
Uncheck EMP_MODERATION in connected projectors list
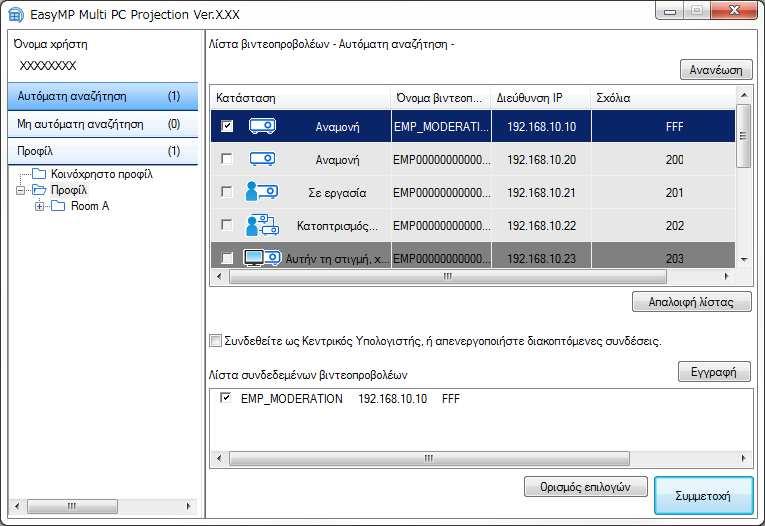click(225, 398)
